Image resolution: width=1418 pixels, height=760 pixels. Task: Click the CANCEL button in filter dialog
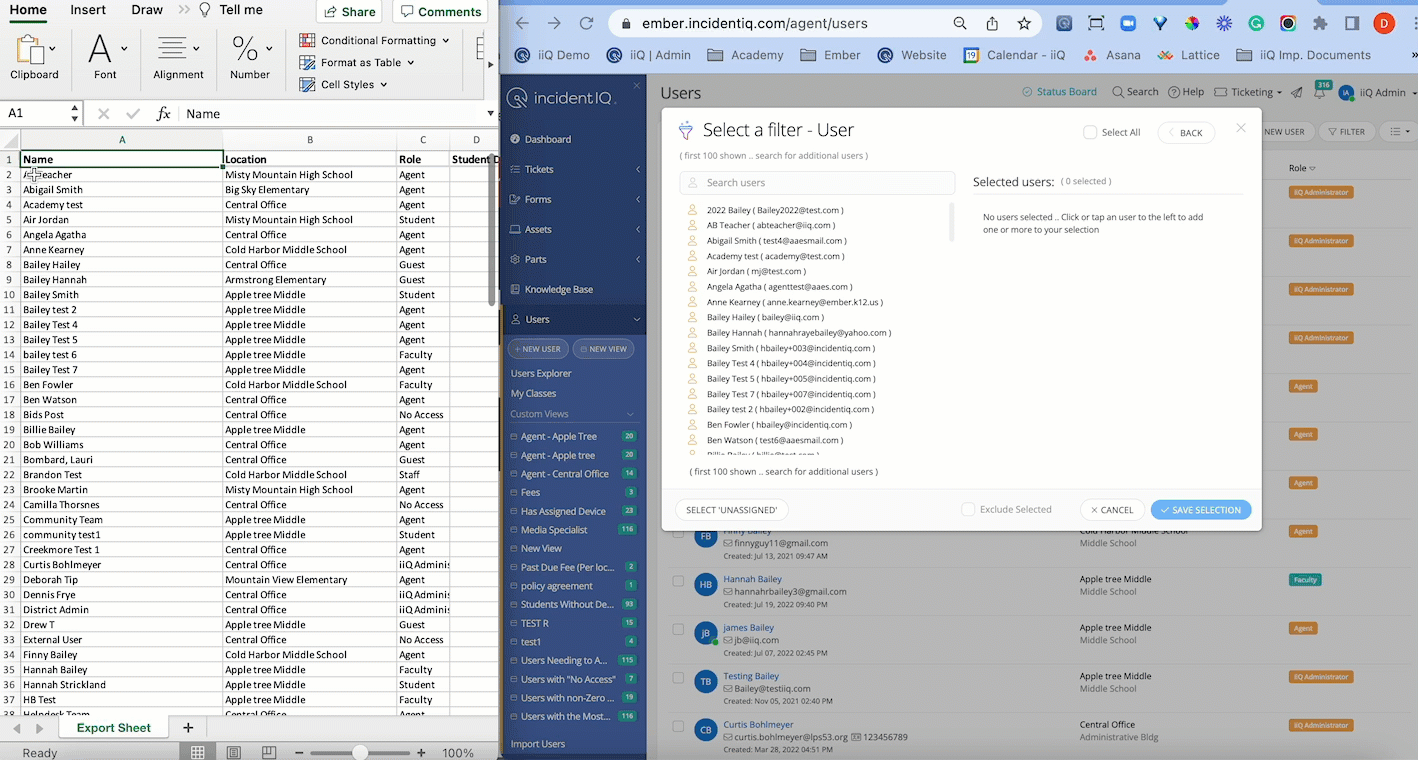(1112, 510)
